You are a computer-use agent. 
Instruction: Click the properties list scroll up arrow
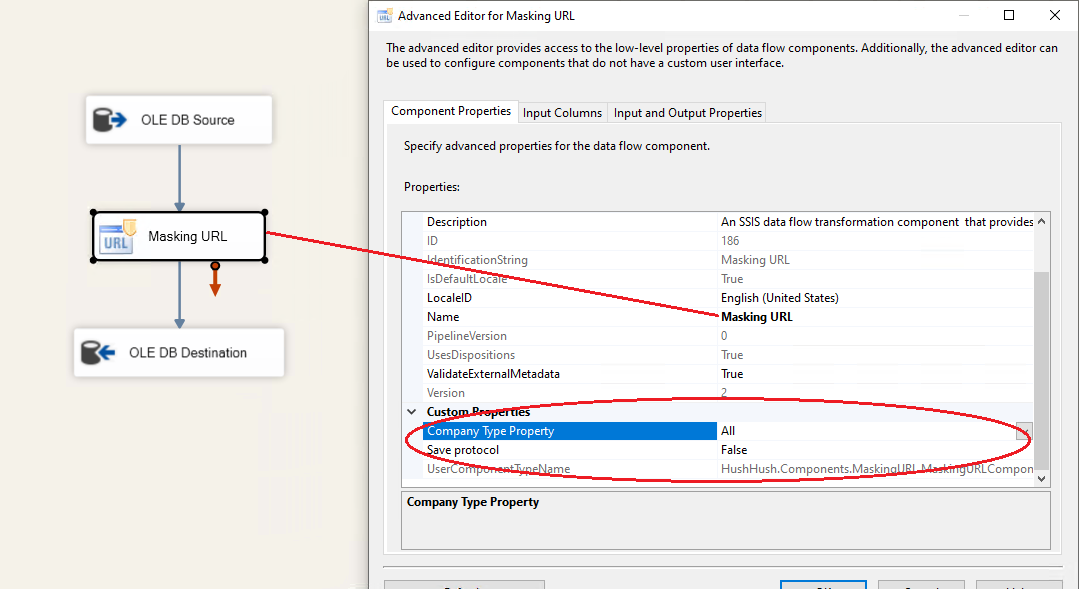[x=1041, y=222]
